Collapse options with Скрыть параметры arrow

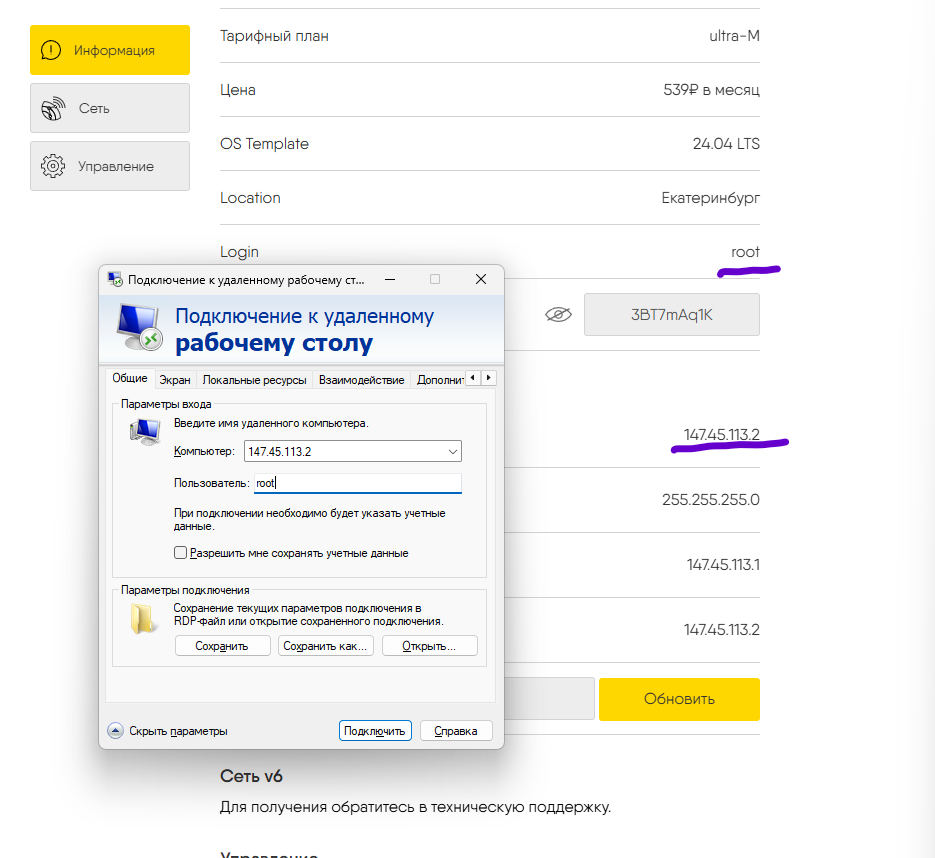click(x=115, y=730)
